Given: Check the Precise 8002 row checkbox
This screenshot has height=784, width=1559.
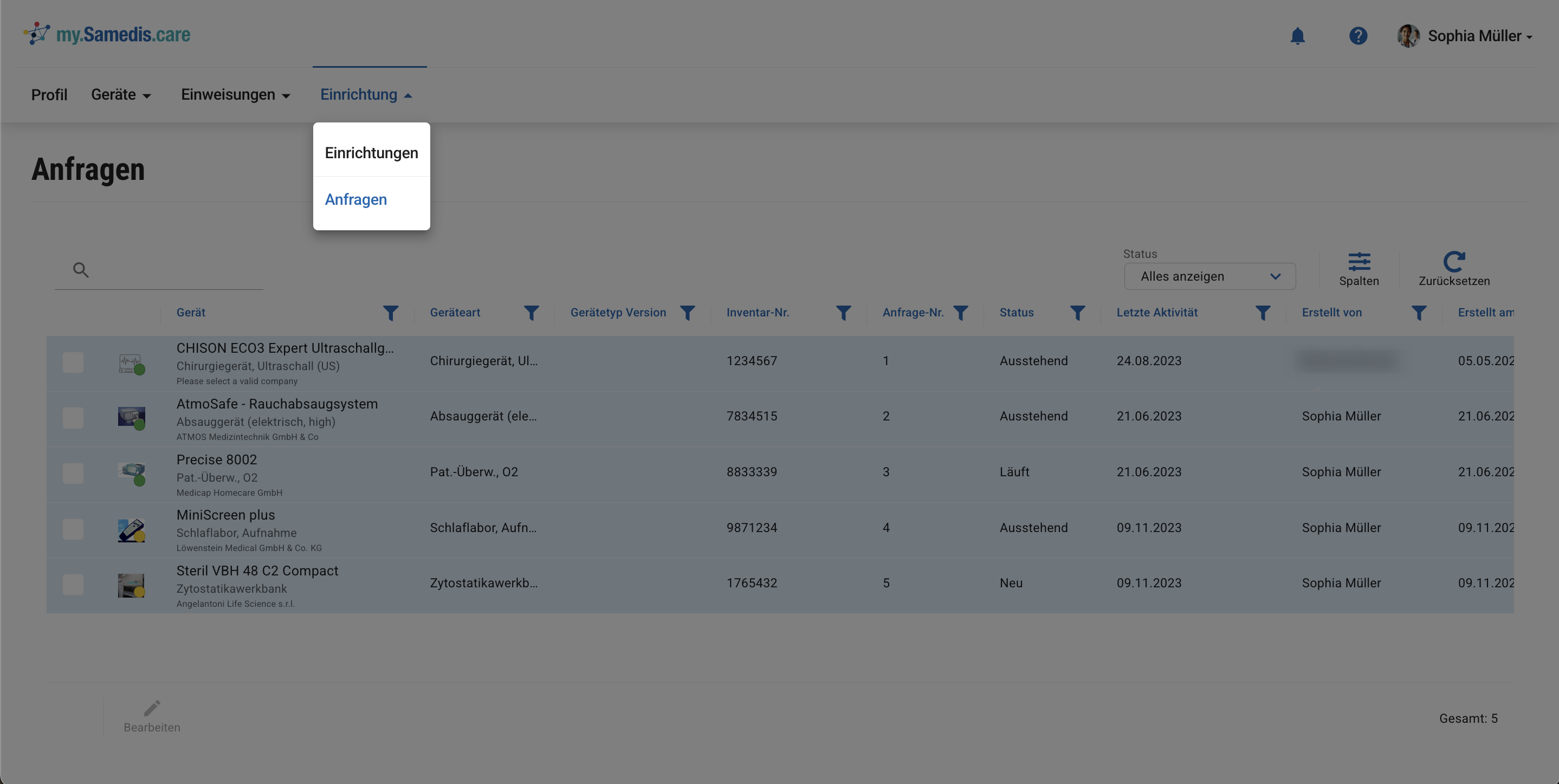Looking at the screenshot, I should [x=73, y=474].
